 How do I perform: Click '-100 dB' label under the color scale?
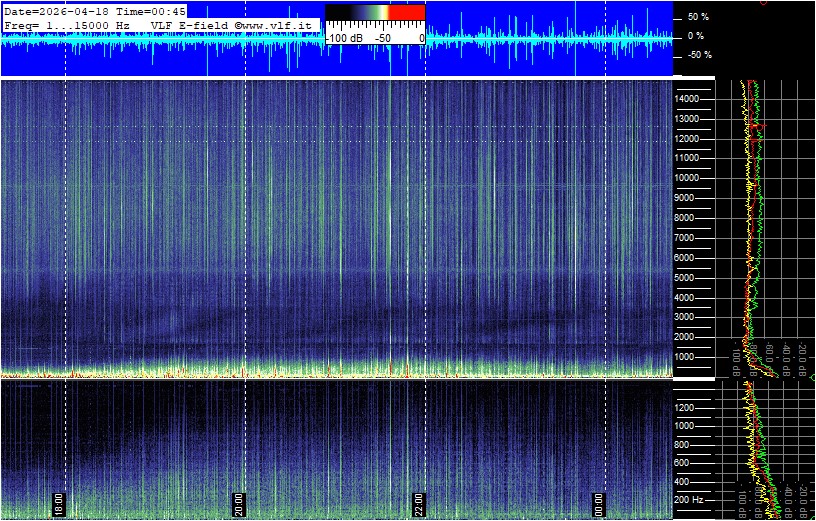point(344,39)
